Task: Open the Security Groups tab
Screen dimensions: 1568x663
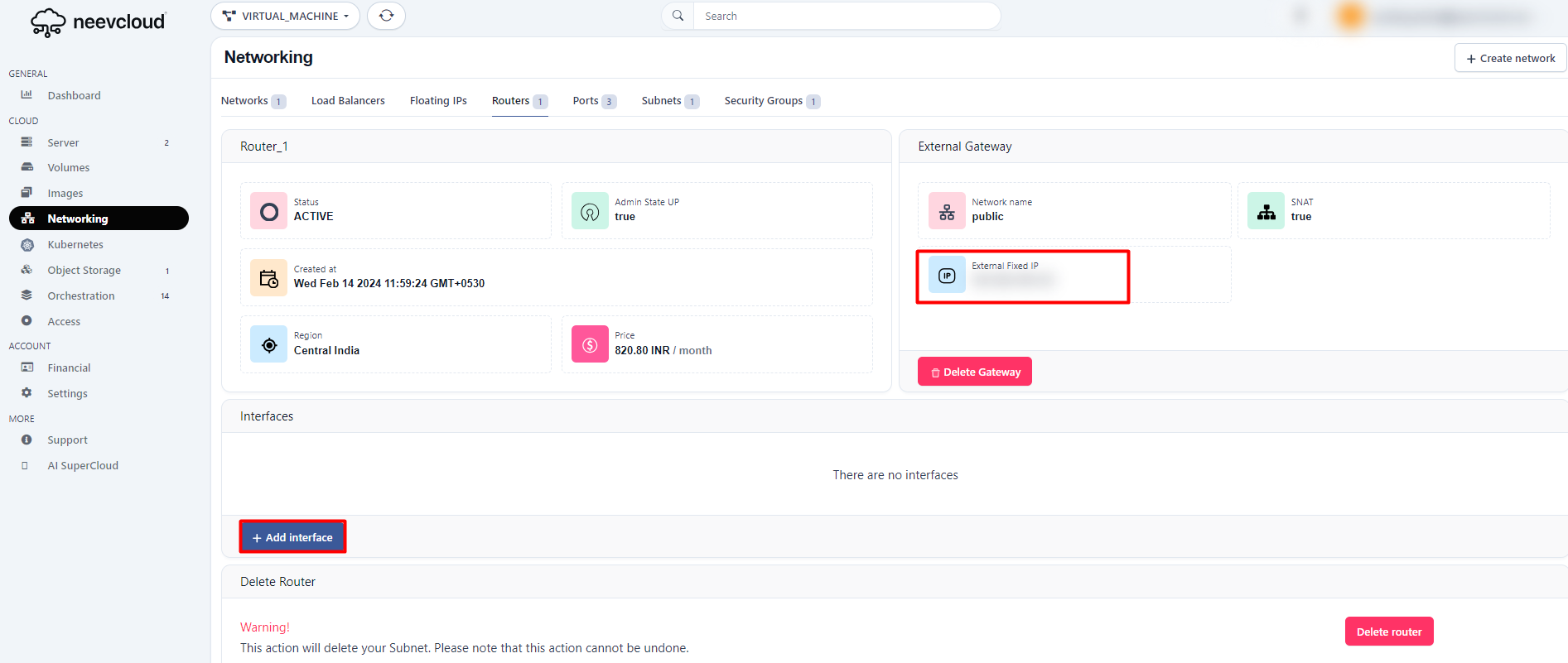Action: [x=763, y=101]
